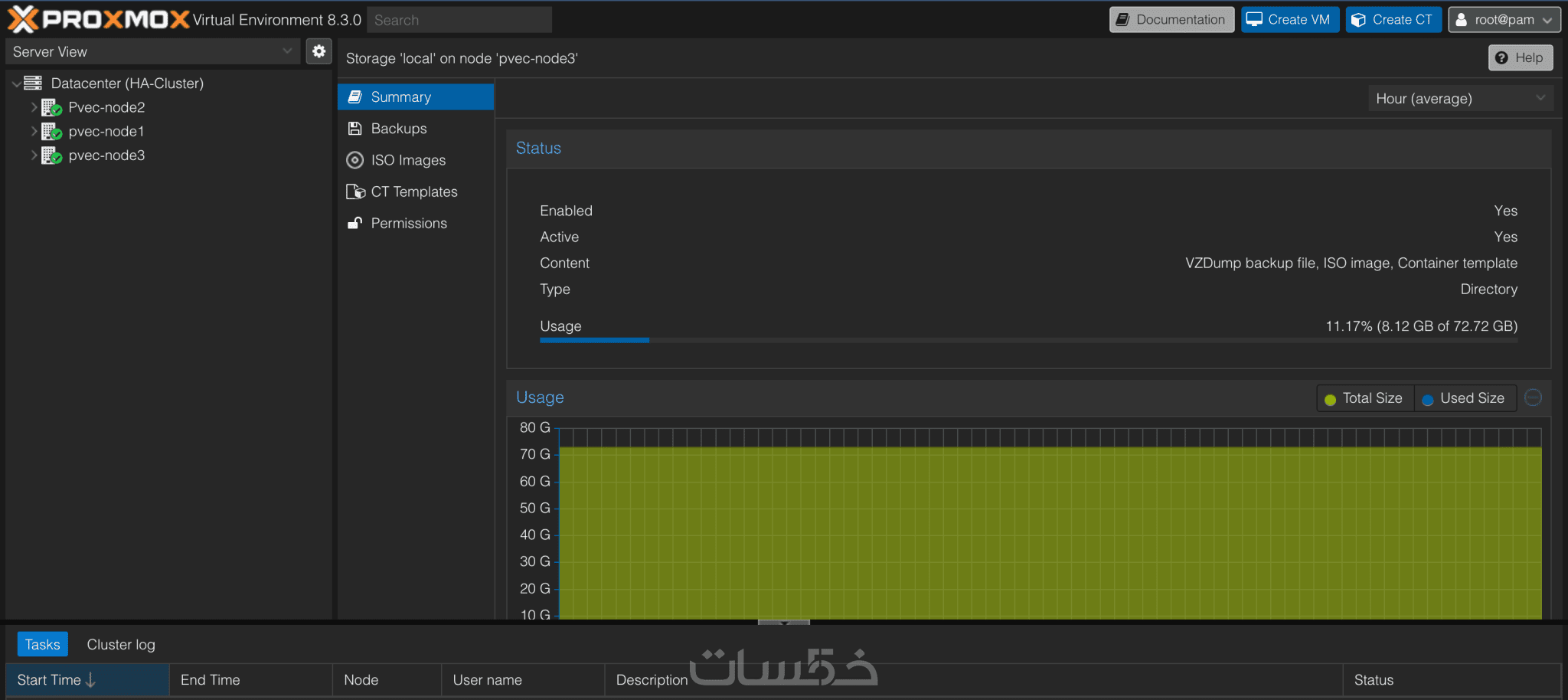Viewport: 1568px width, 700px height.
Task: Click the Start Time sort arrow
Action: pyautogui.click(x=90, y=679)
